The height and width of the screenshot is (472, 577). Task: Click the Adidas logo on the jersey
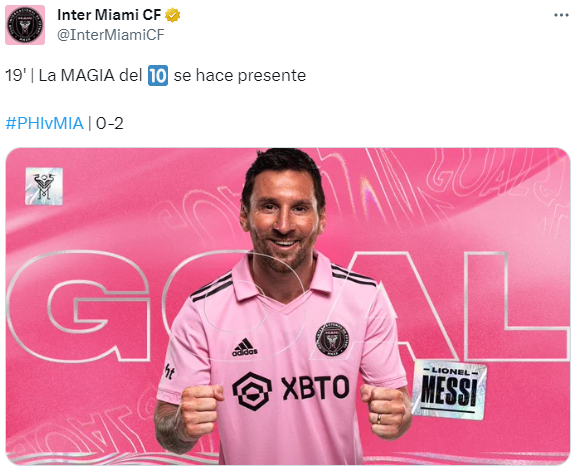pyautogui.click(x=245, y=347)
